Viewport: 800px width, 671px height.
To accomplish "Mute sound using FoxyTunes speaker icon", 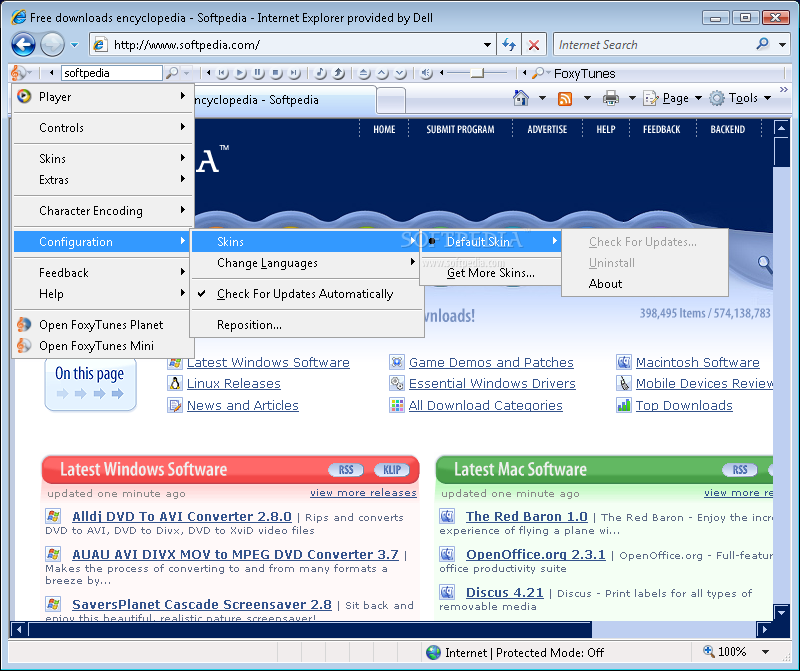I will (x=426, y=73).
